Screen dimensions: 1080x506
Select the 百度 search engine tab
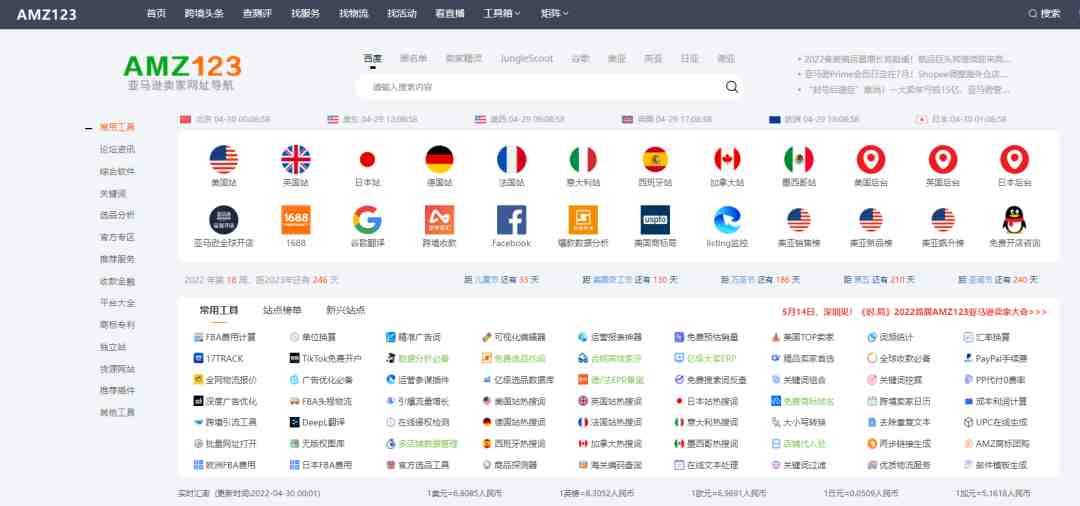click(x=373, y=59)
